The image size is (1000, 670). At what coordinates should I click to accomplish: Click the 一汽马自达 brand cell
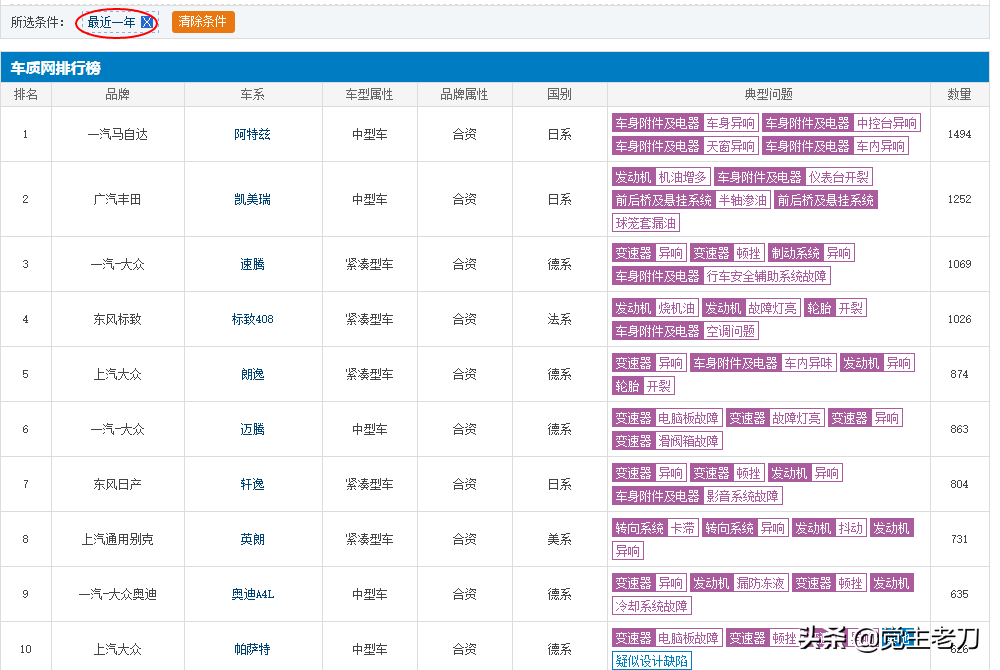pyautogui.click(x=117, y=135)
